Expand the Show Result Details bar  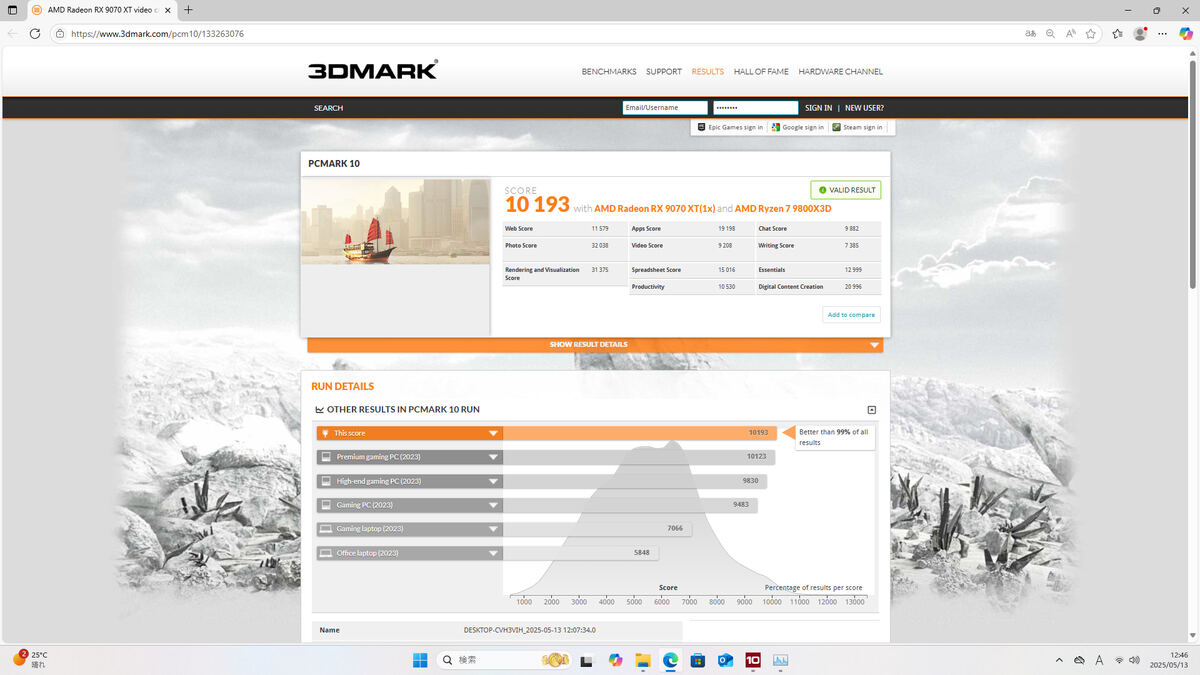pyautogui.click(x=595, y=345)
